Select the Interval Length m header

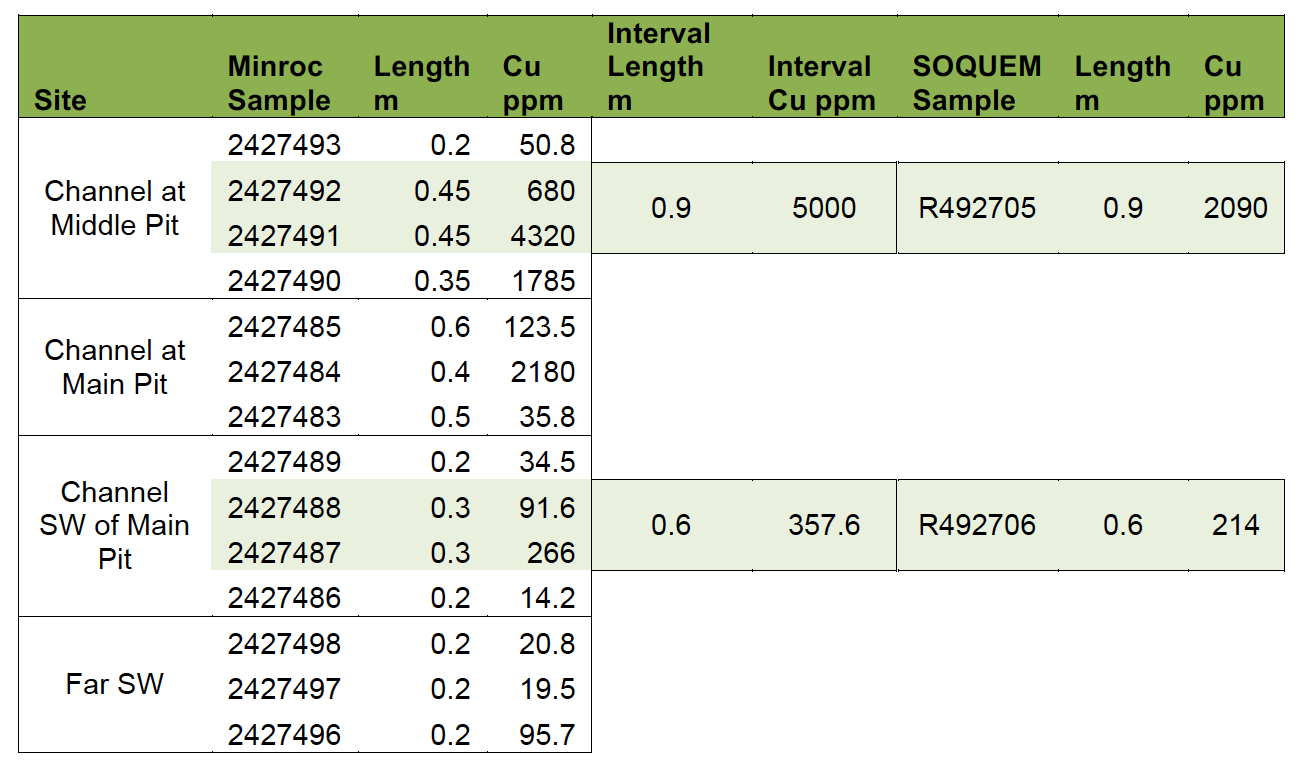click(x=659, y=67)
